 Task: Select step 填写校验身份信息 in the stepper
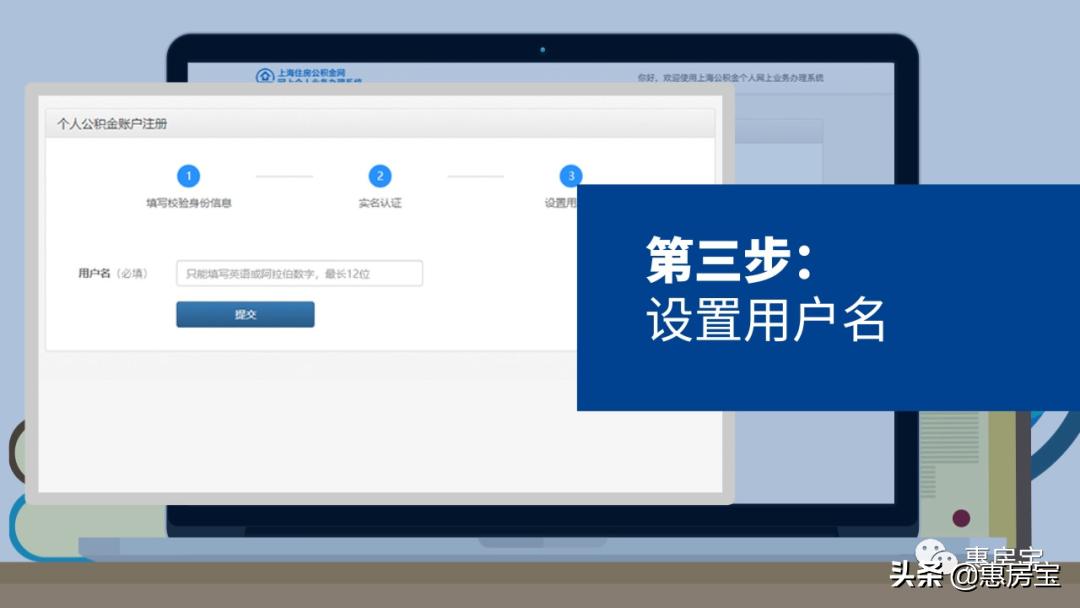190,201
